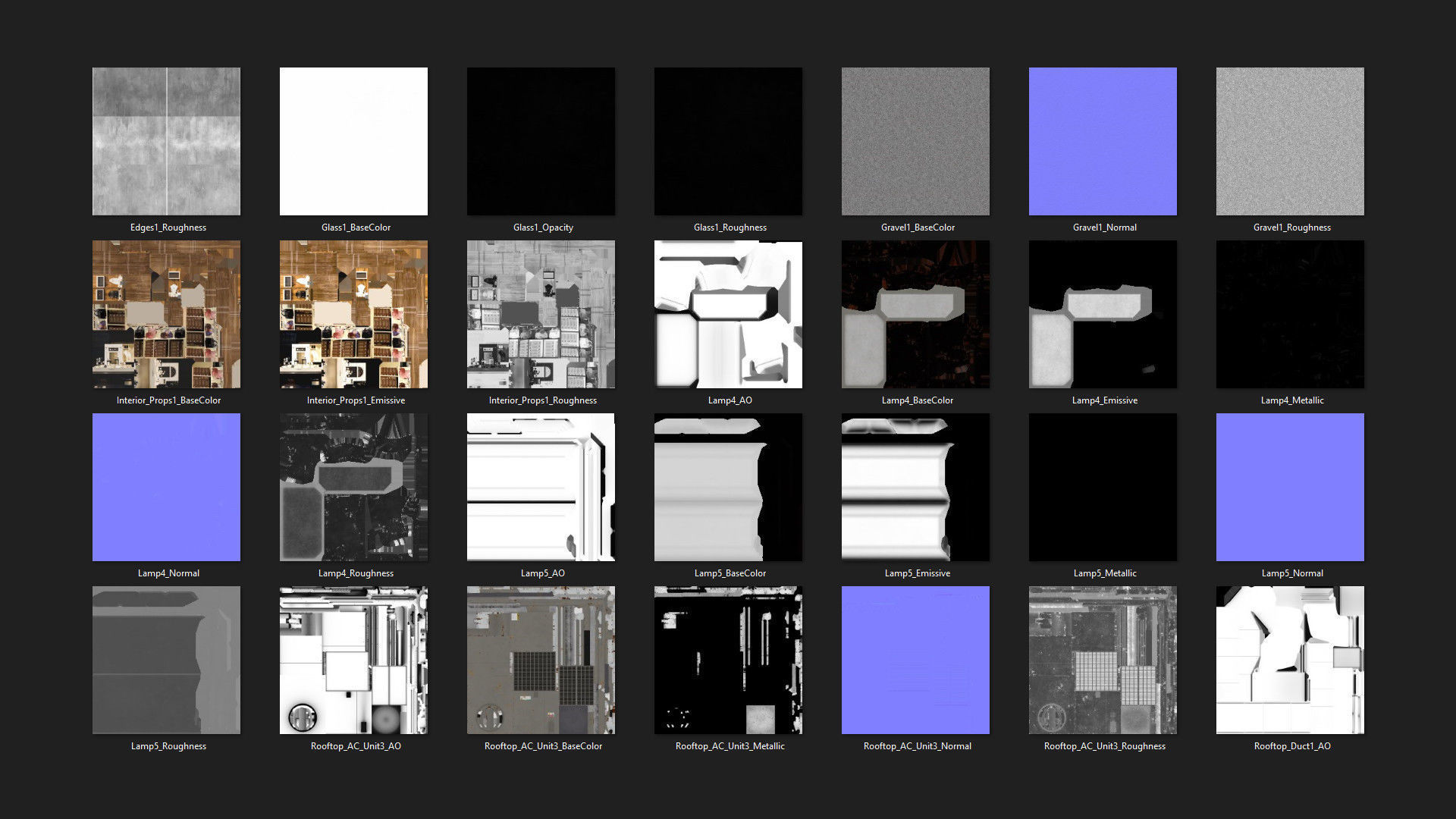Click the "Lamp5_AO" file name
The height and width of the screenshot is (819, 1456).
pyautogui.click(x=543, y=573)
